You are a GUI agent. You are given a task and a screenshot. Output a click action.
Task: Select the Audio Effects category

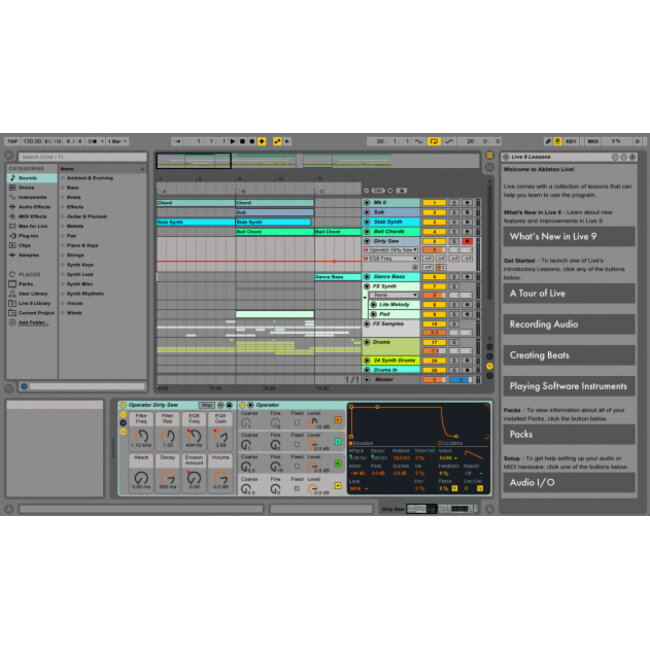(32, 207)
